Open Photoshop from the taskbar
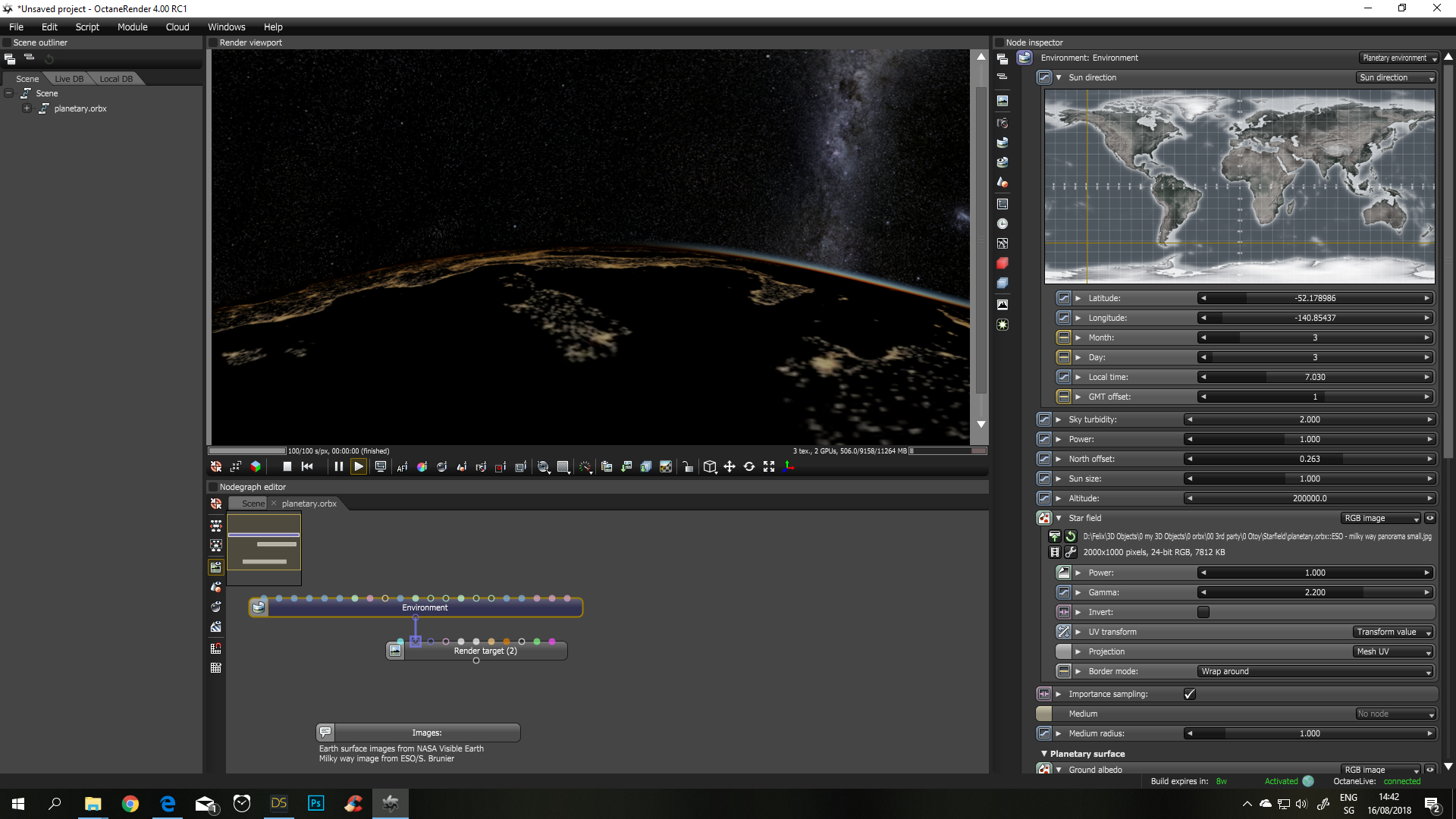 [315, 803]
